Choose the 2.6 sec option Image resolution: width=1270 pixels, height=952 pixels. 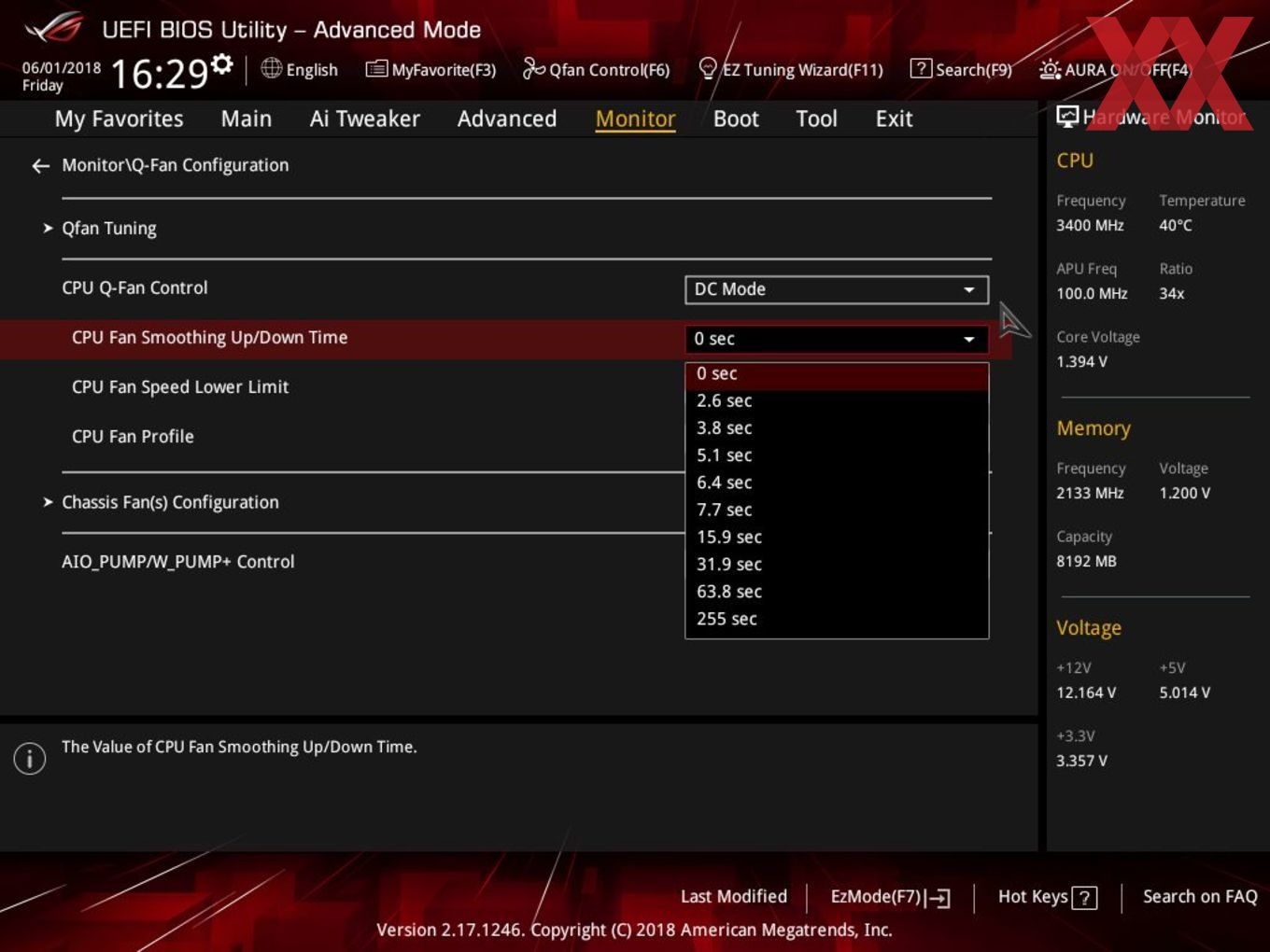(837, 400)
